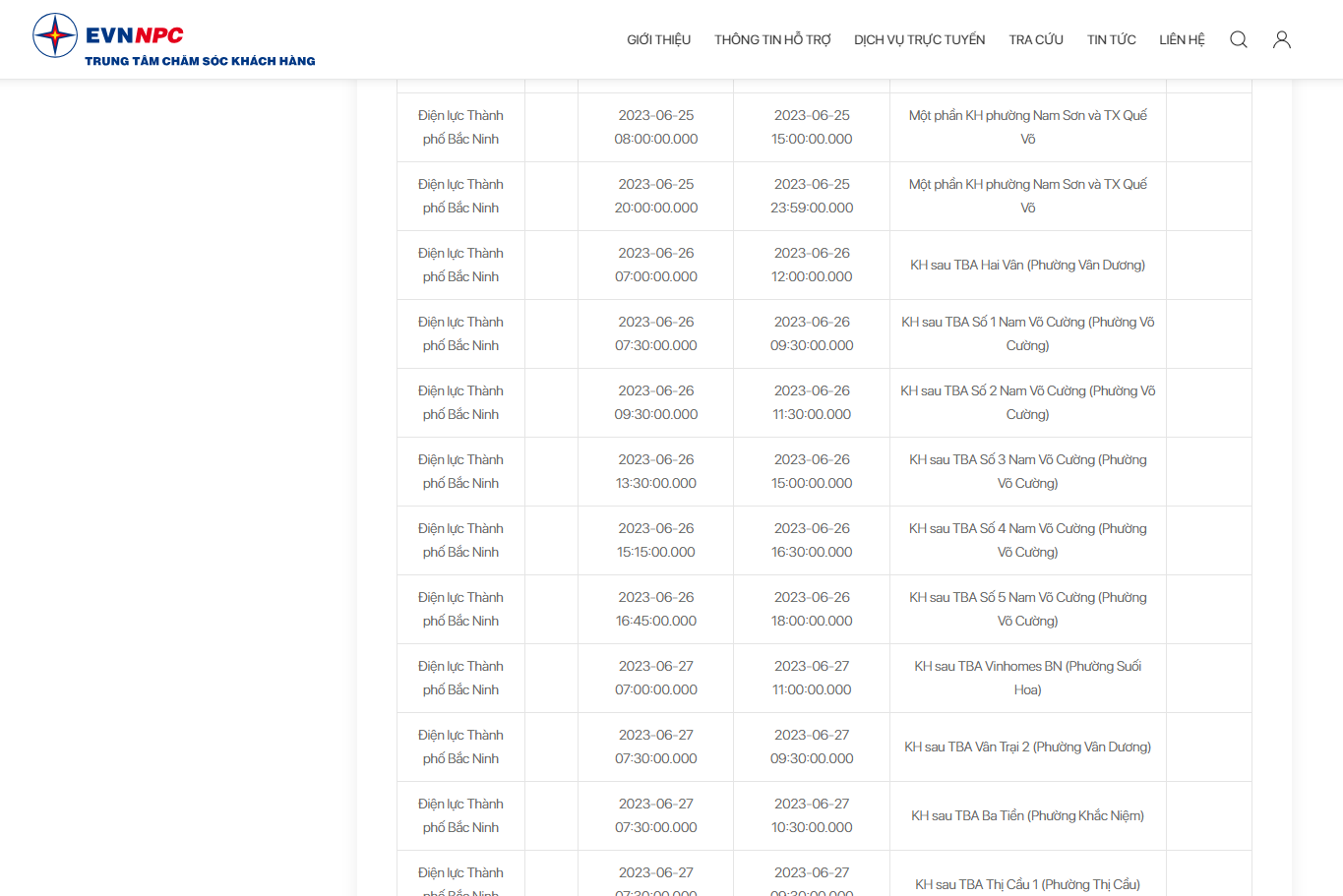Open the TIN TỨC menu
Viewport: 1343px width, 896px height.
(1111, 39)
